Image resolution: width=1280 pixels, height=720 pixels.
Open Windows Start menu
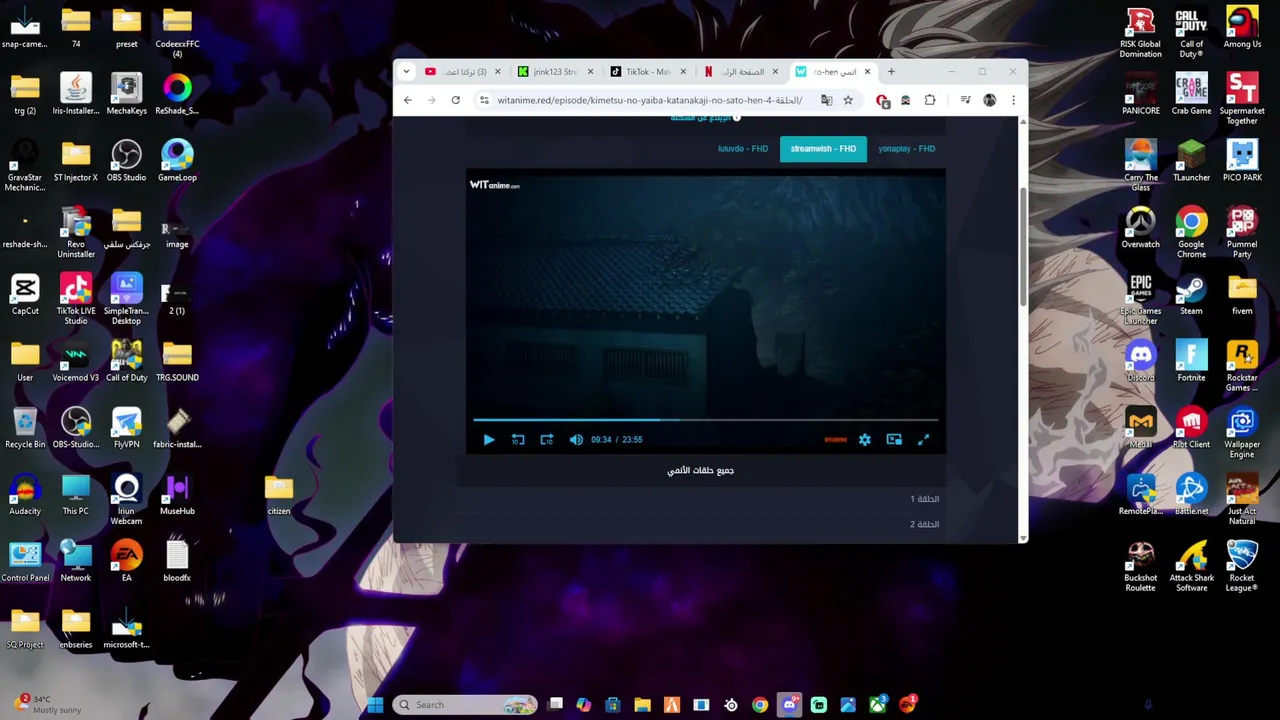tap(375, 705)
